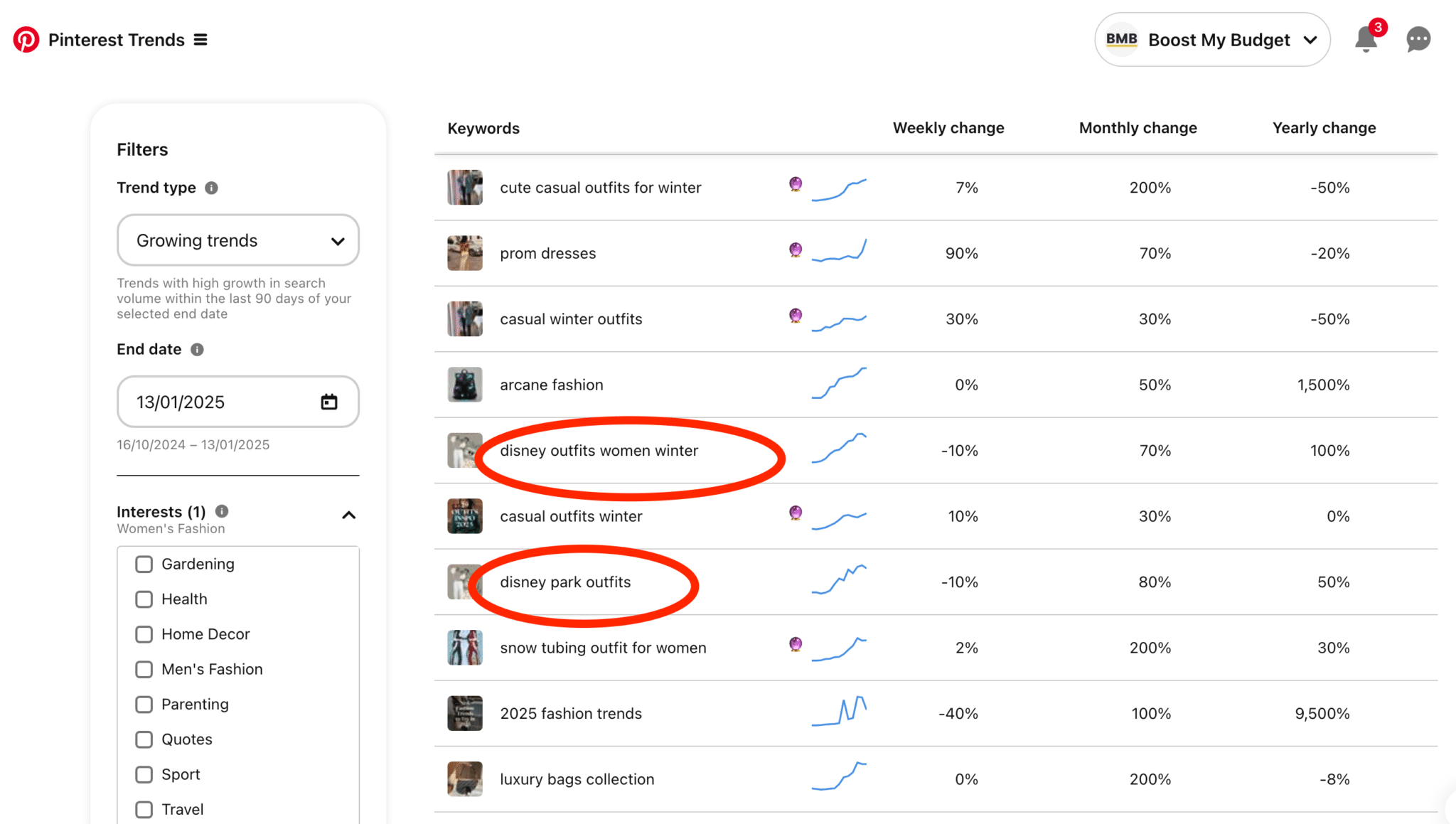Click the prediction ball icon for casual outfits winter

796,513
